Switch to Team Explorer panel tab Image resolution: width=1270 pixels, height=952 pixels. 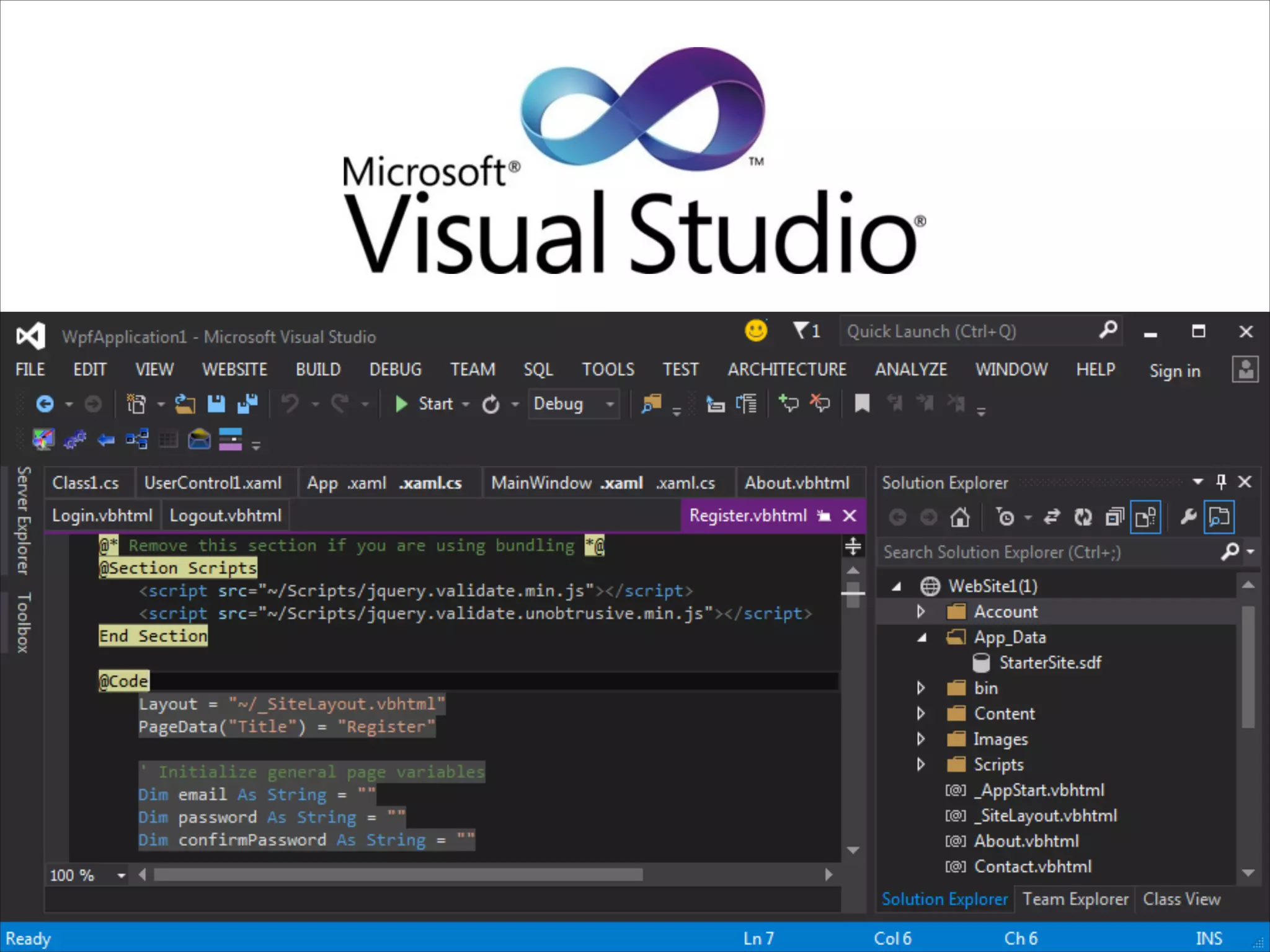pos(1075,899)
